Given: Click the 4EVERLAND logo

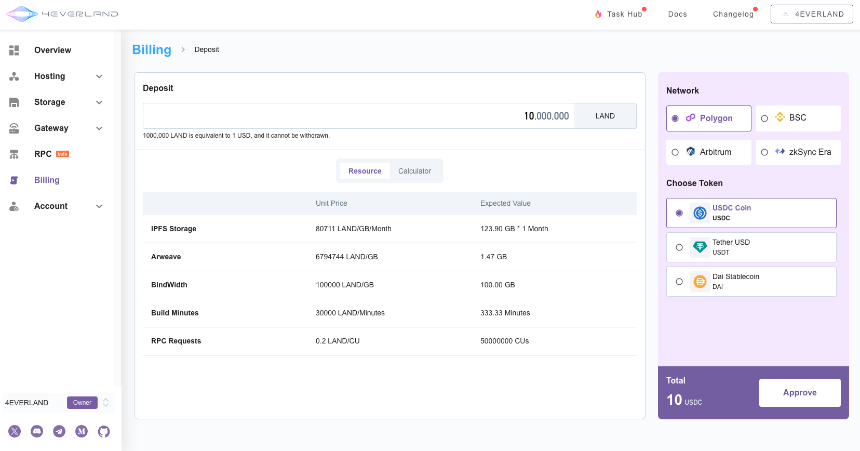Looking at the screenshot, I should tap(62, 14).
